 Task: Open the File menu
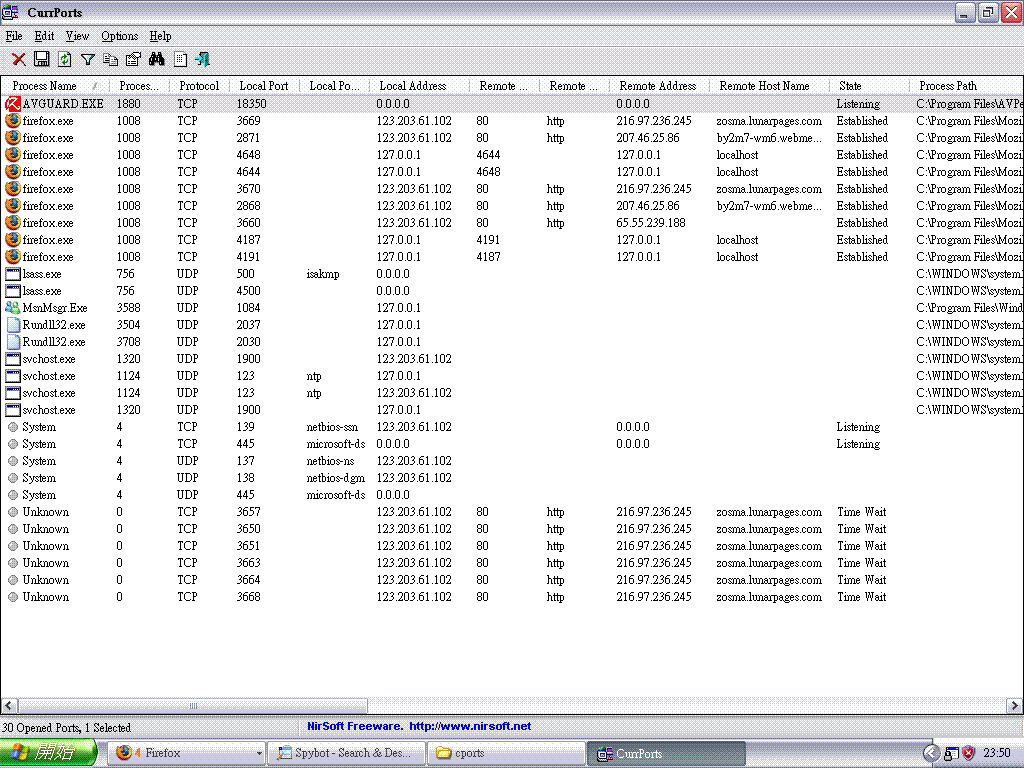click(x=14, y=36)
